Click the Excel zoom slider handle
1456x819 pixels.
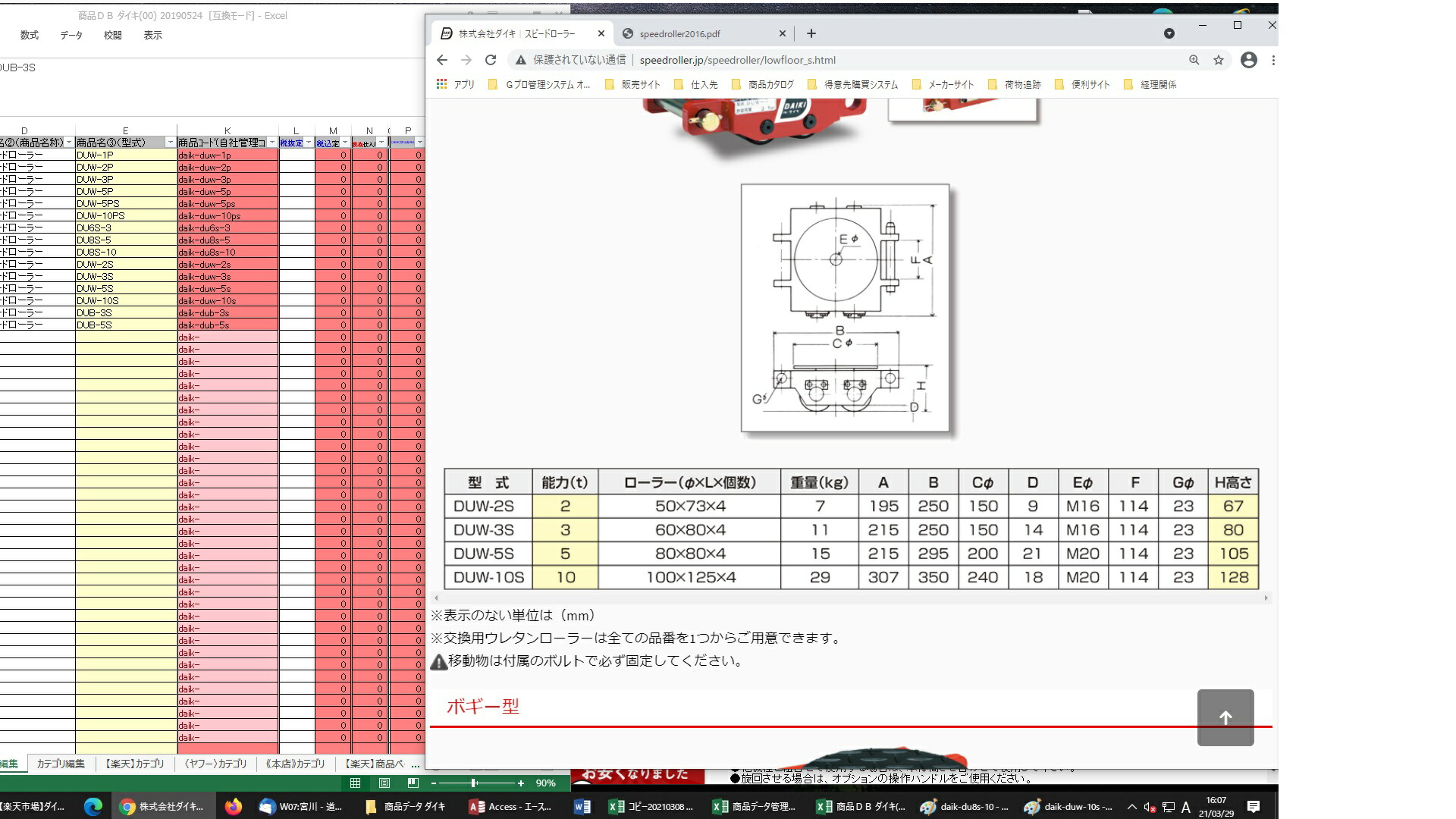pyautogui.click(x=473, y=783)
